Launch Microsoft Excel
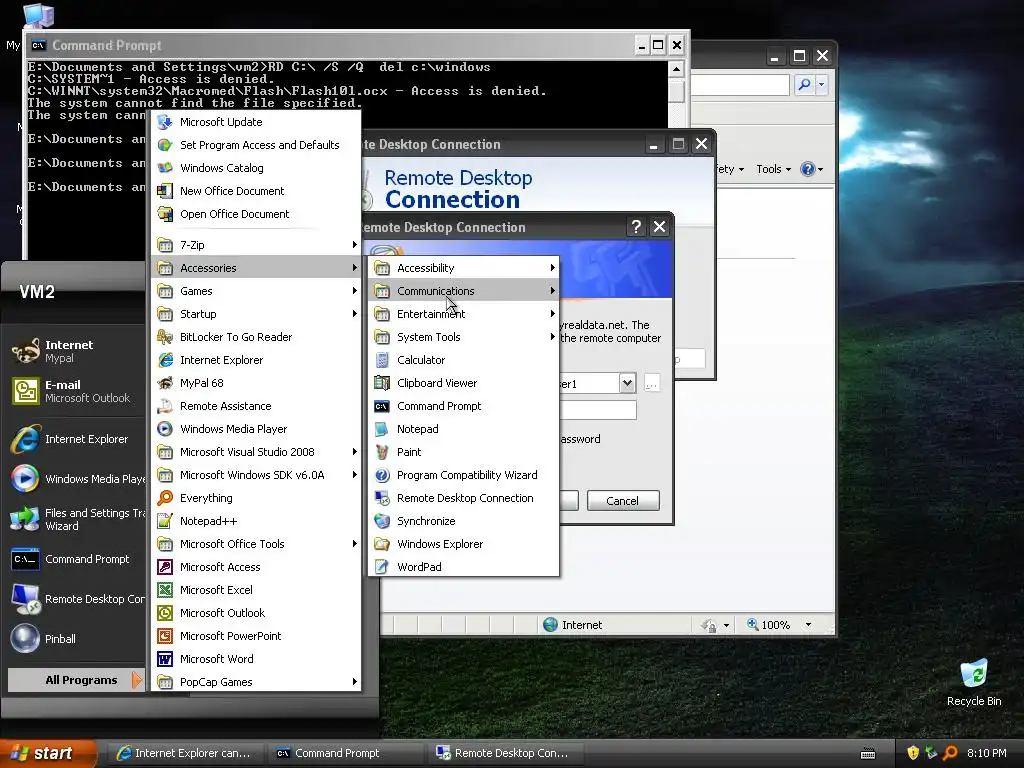Viewport: 1024px width, 768px height. [x=256, y=590]
